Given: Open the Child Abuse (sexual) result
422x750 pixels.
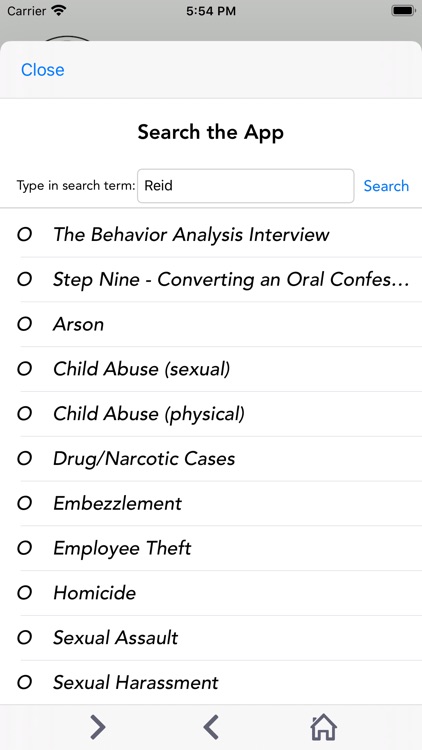Looking at the screenshot, I should [211, 369].
